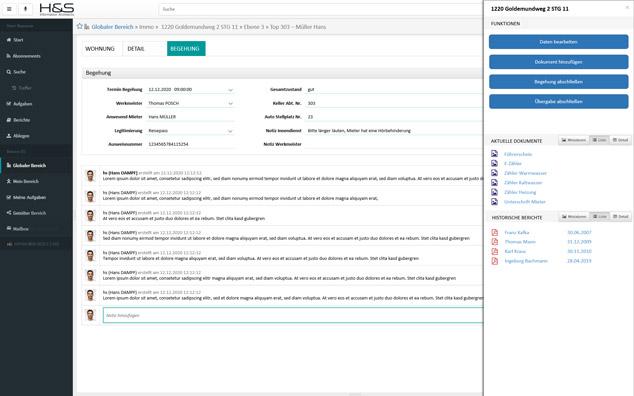634x396 pixels.
Task: Switch Historische Berichte to Miniaturen view
Action: [x=574, y=216]
